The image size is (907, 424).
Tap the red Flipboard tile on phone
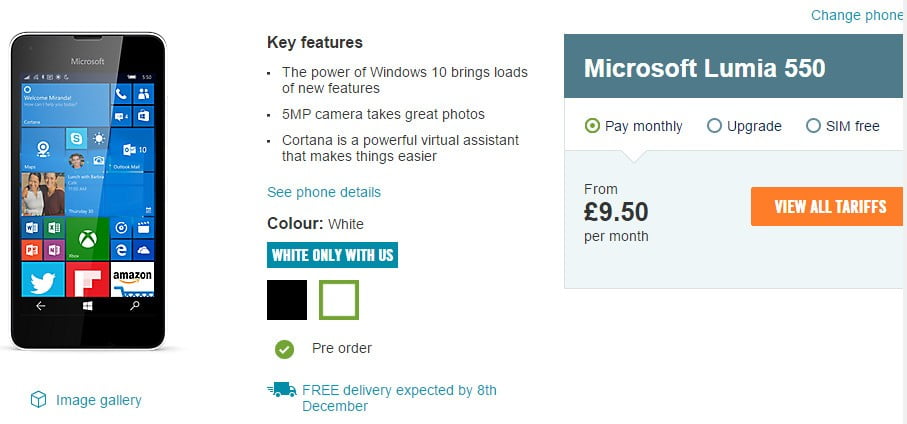click(x=87, y=280)
